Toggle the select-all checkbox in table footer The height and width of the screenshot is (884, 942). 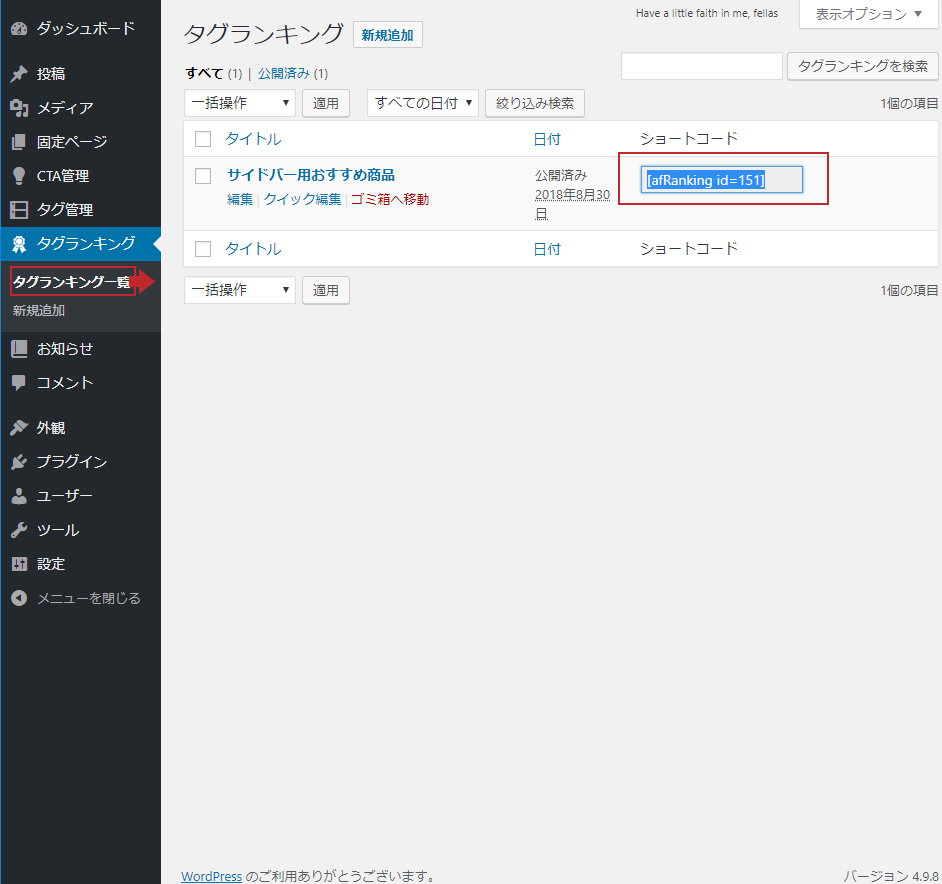(x=203, y=249)
